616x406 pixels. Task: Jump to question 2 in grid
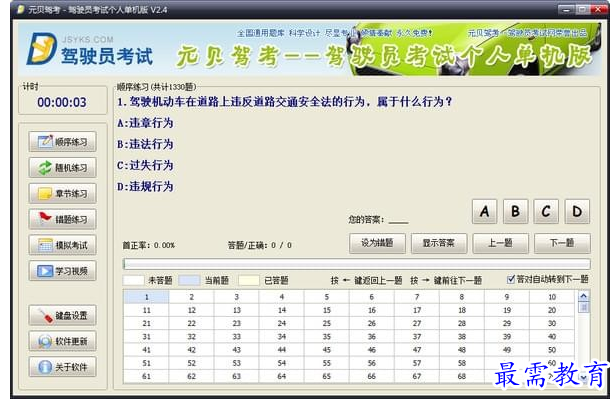191,297
